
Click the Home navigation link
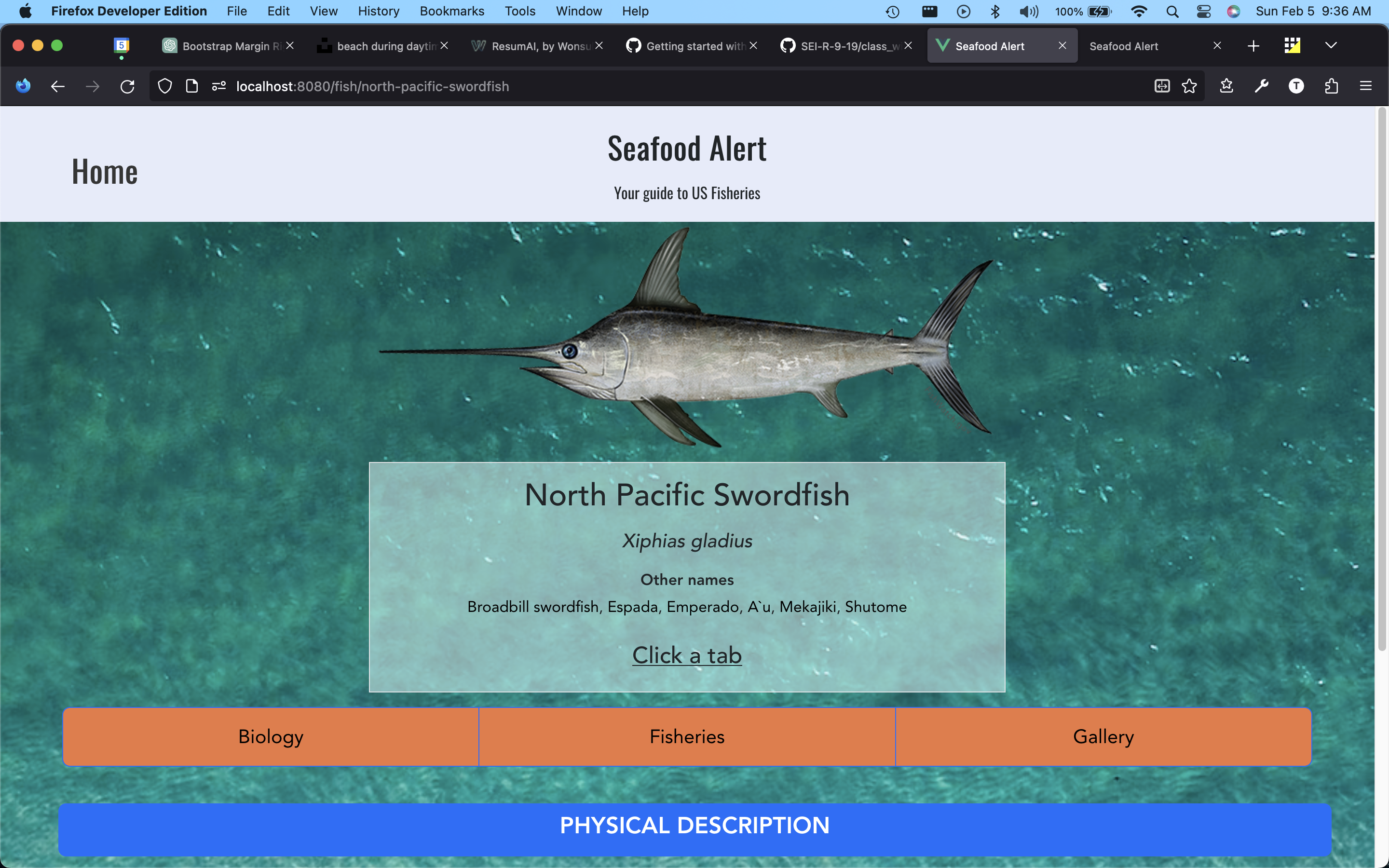(x=105, y=172)
